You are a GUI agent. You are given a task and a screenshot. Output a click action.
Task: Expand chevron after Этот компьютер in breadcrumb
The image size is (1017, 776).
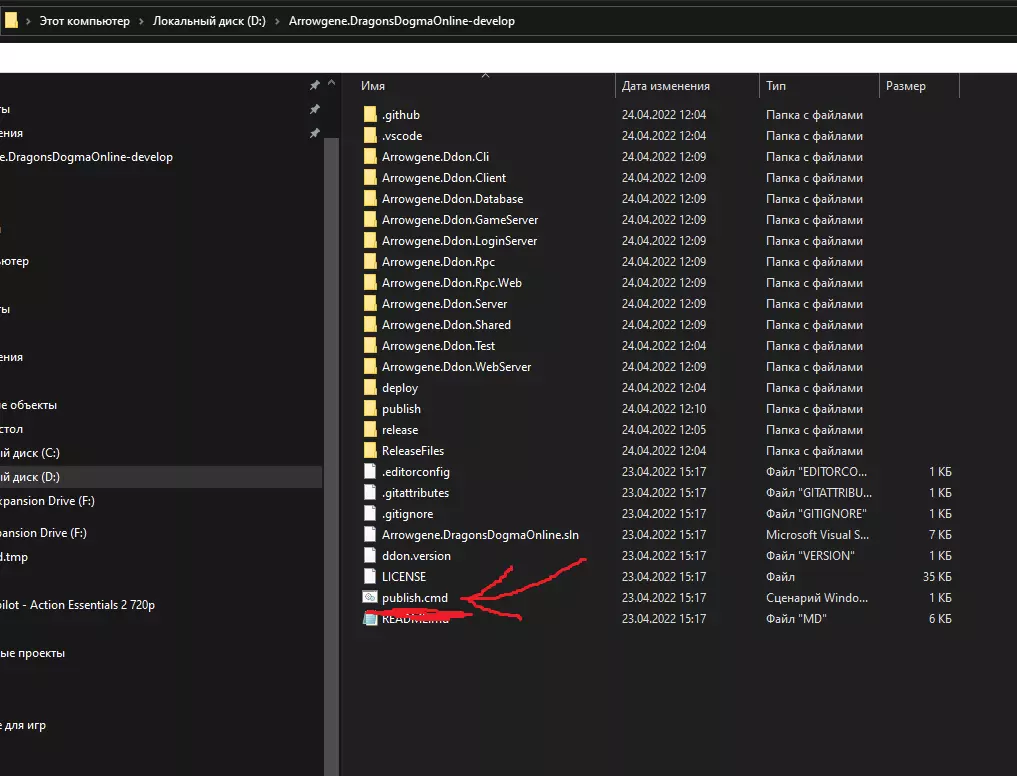click(141, 21)
